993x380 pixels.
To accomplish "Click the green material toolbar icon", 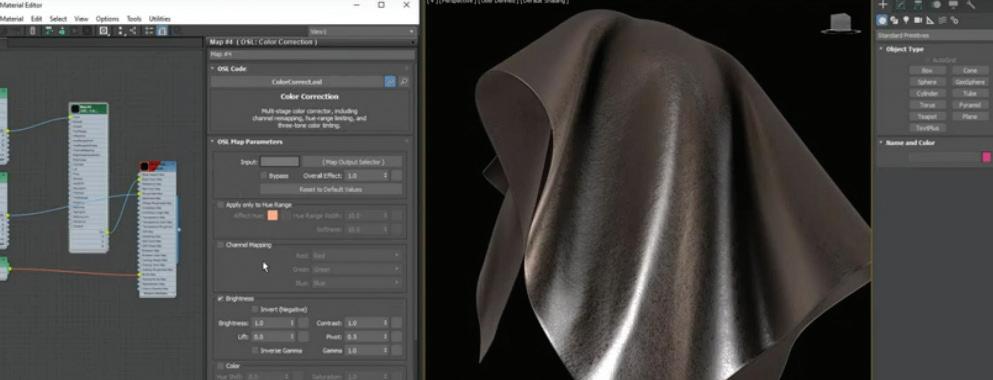I will click(x=61, y=30).
